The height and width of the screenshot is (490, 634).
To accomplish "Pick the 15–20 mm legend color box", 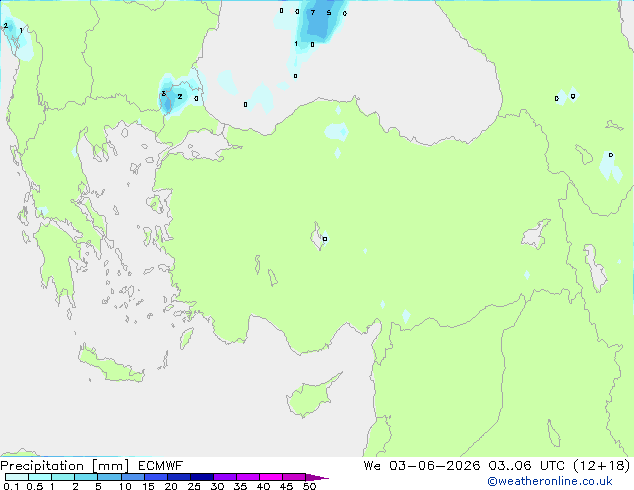I will click(x=155, y=477).
